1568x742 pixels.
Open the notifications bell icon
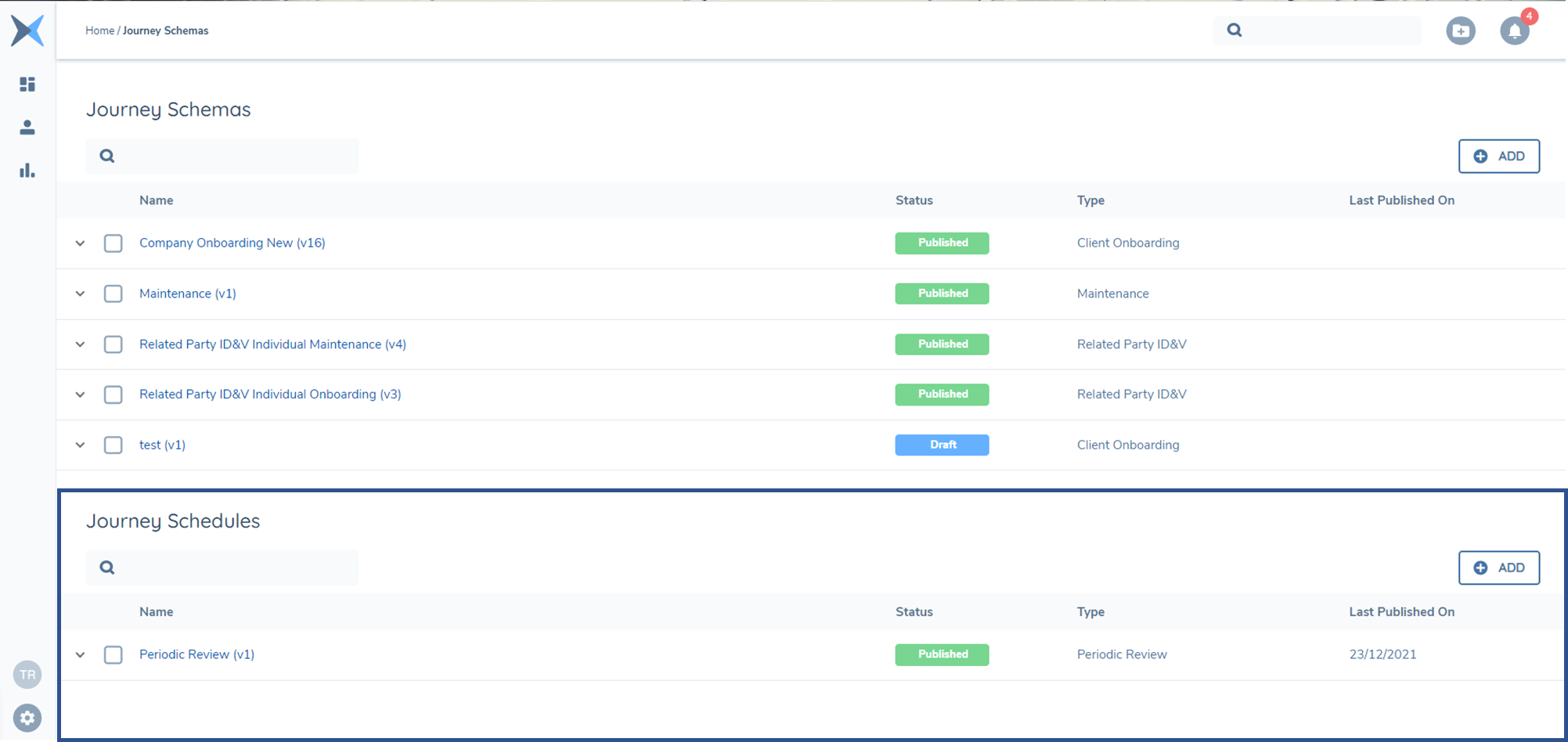point(1514,31)
